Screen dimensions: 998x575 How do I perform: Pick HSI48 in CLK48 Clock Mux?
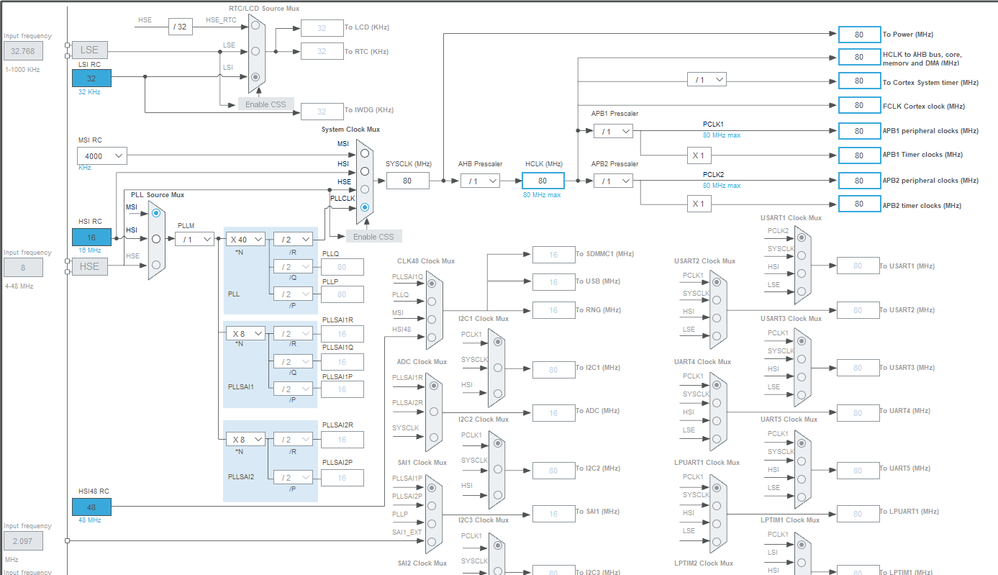click(432, 337)
